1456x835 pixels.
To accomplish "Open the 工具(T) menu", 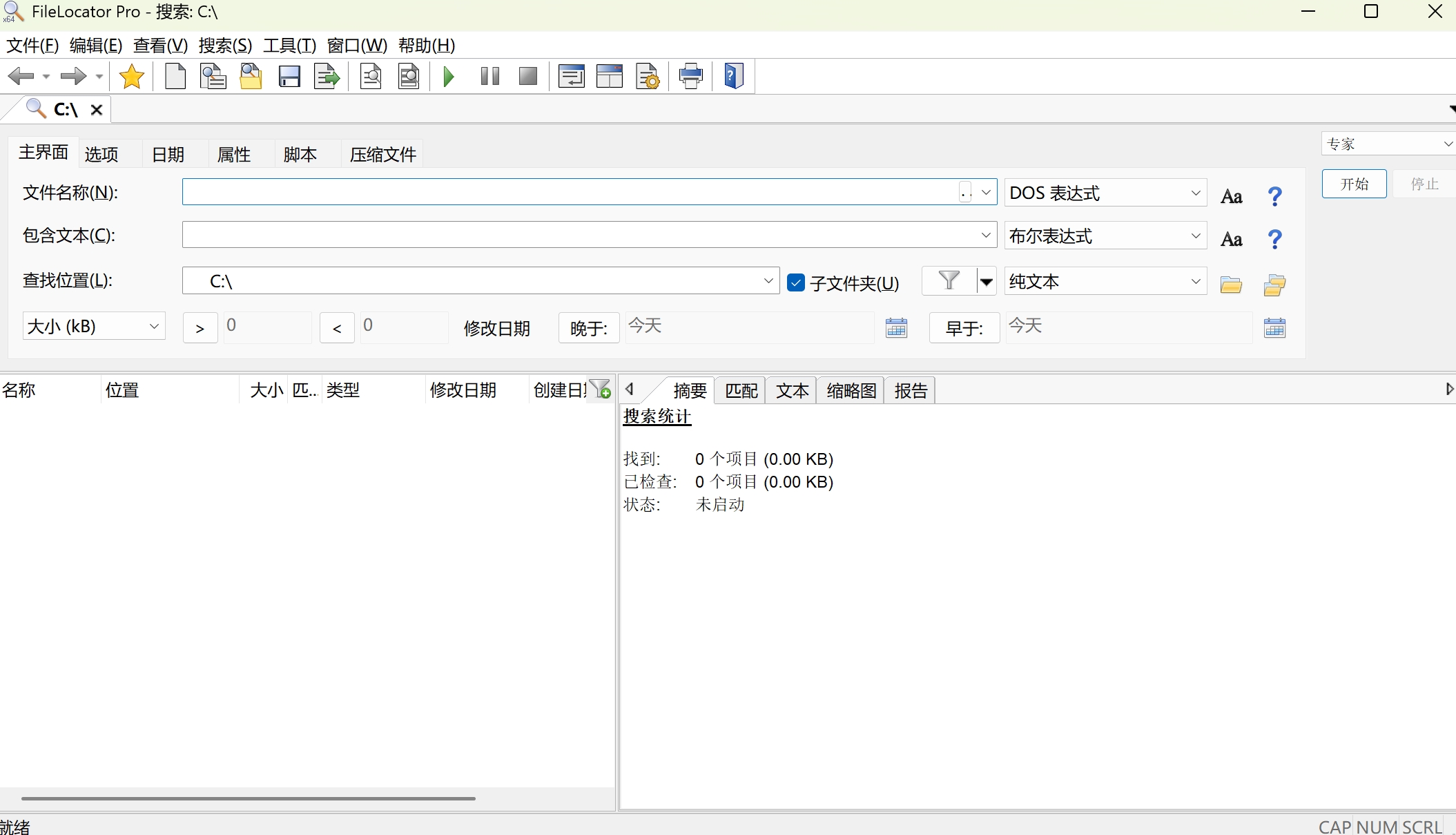I will point(289,46).
